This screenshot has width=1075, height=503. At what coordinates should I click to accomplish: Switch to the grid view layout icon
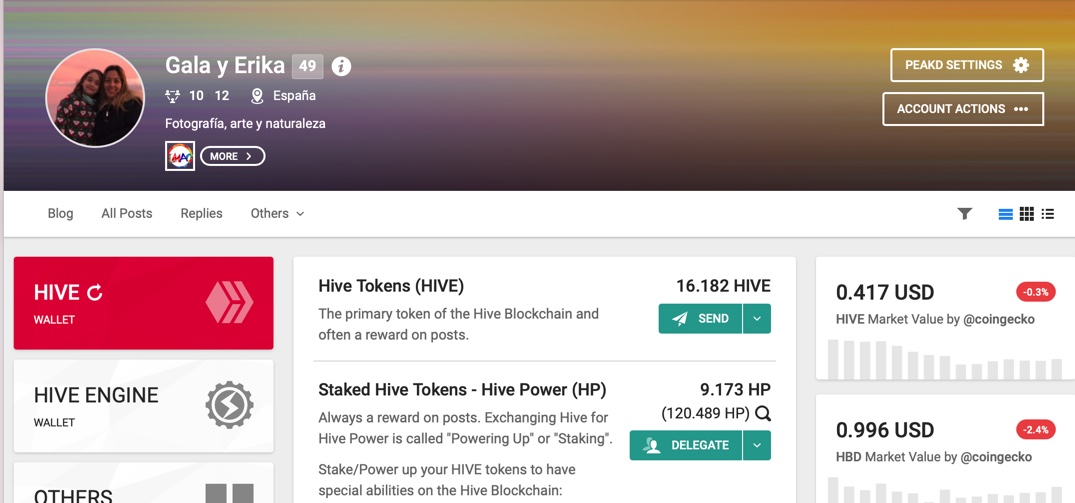1026,214
